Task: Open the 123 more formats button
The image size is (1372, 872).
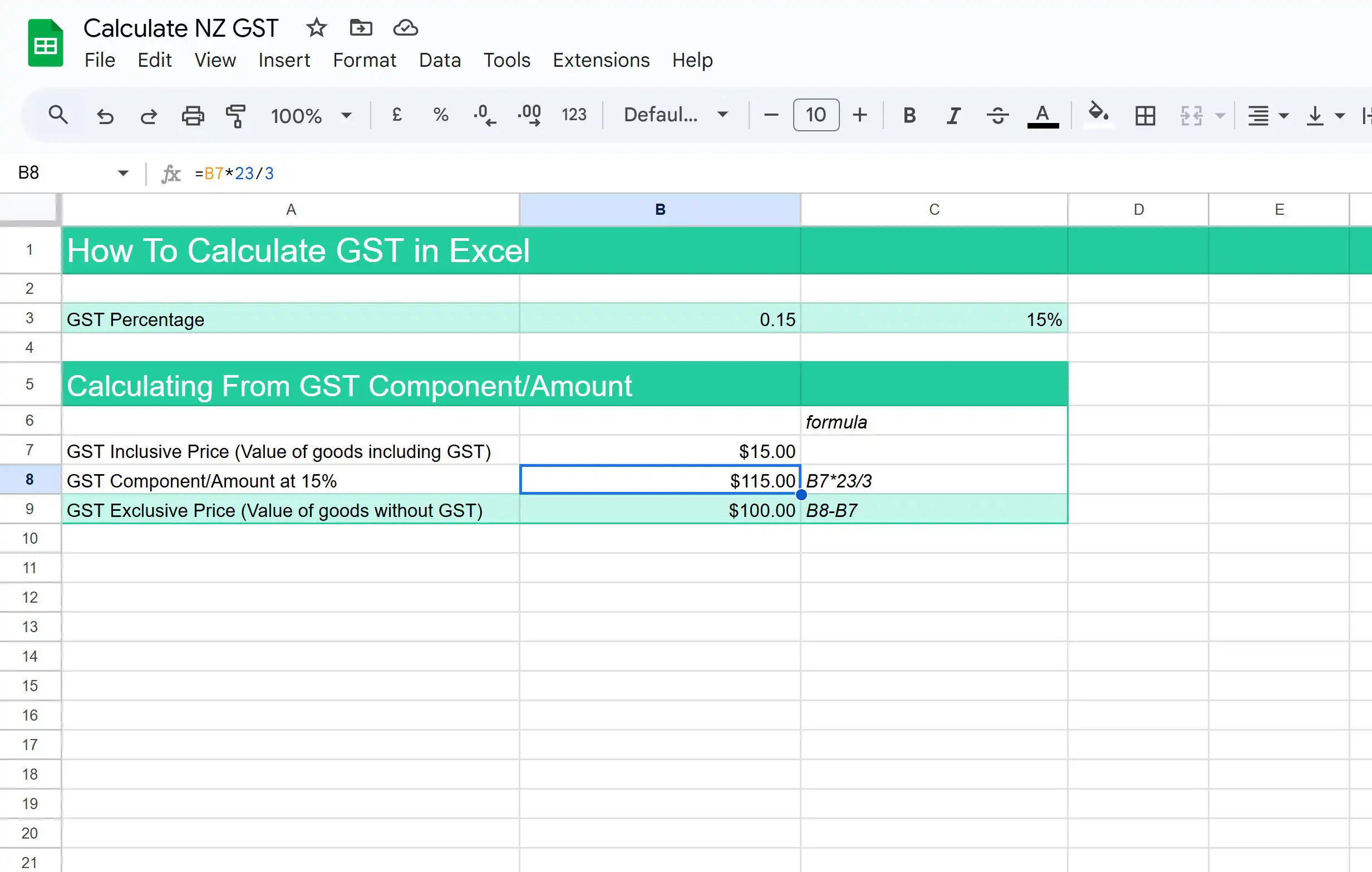Action: 574,115
